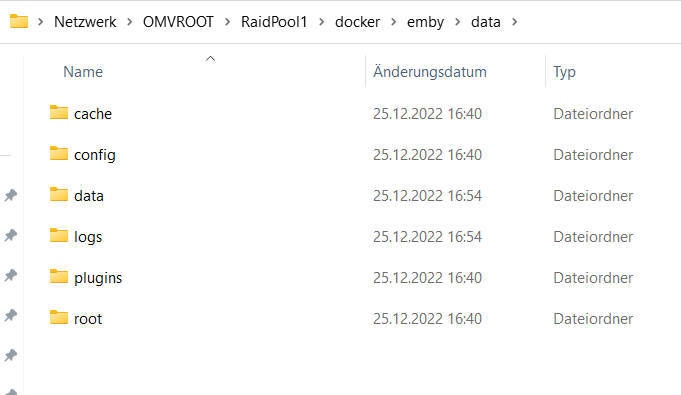The image size is (681, 395).
Task: Click the folder icon in address bar
Action: [x=19, y=21]
